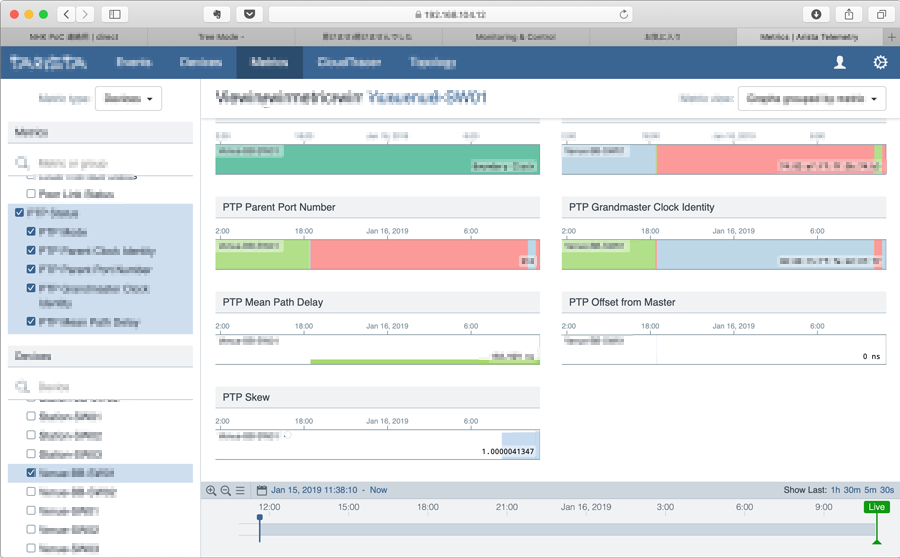This screenshot has width=900, height=558.
Task: Show the last 30m of data
Action: click(x=852, y=490)
